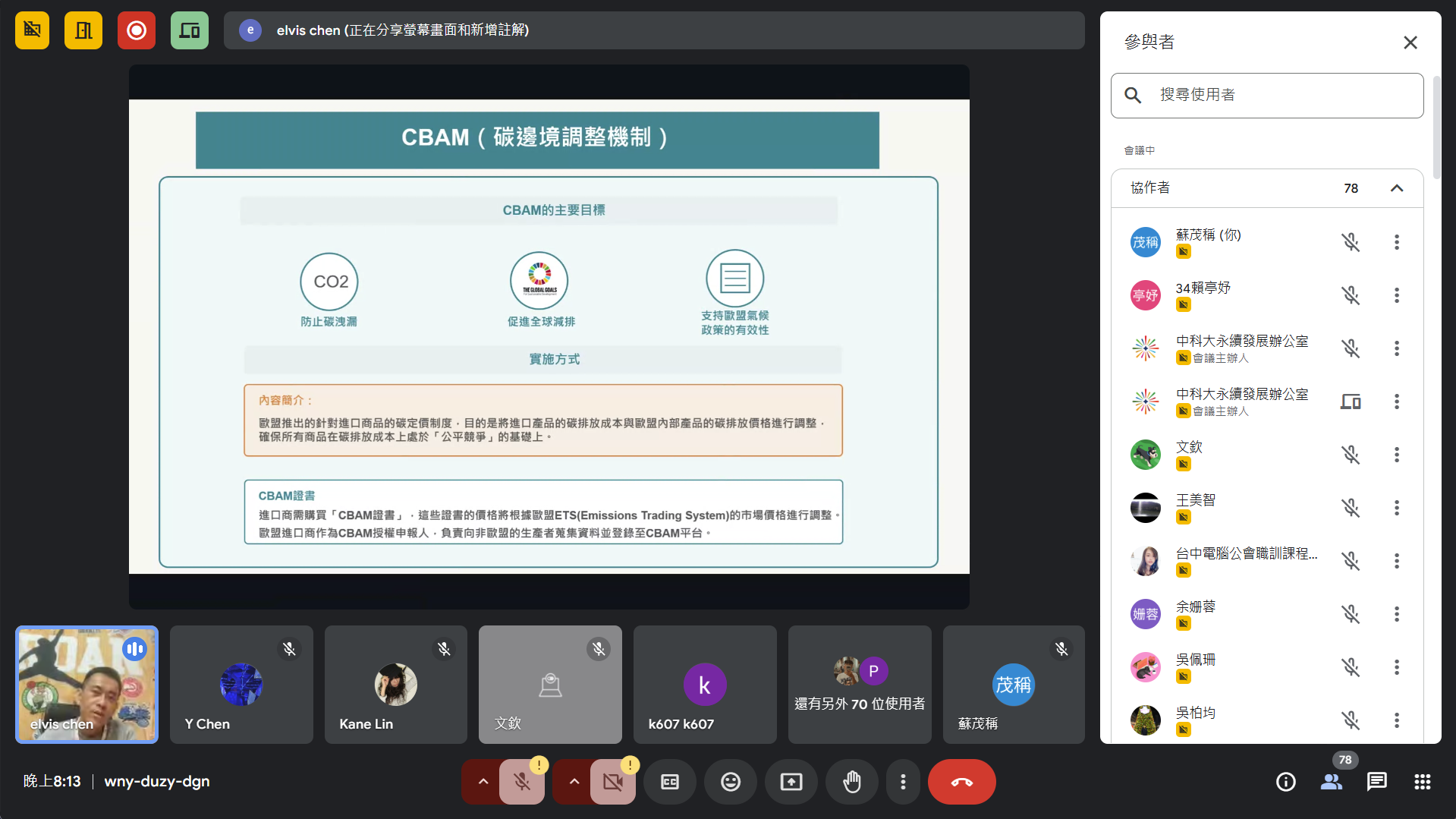Image resolution: width=1456 pixels, height=819 pixels.
Task: Toggle the camera off button
Action: pos(613,782)
